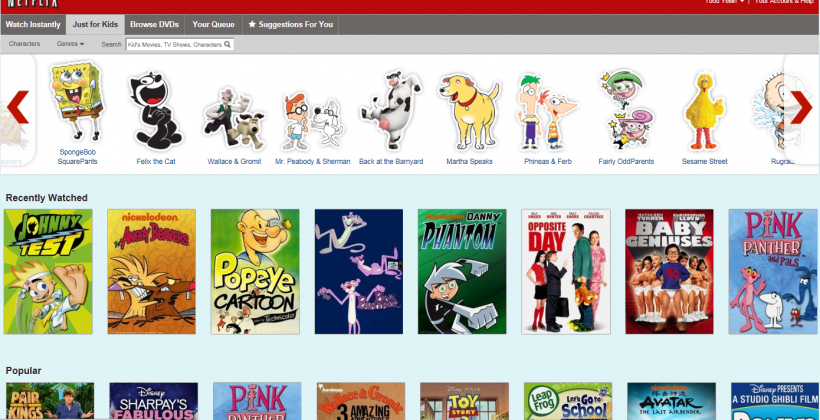The width and height of the screenshot is (820, 420).
Task: Pick the Fairly OddParents character image
Action: pyautogui.click(x=626, y=109)
